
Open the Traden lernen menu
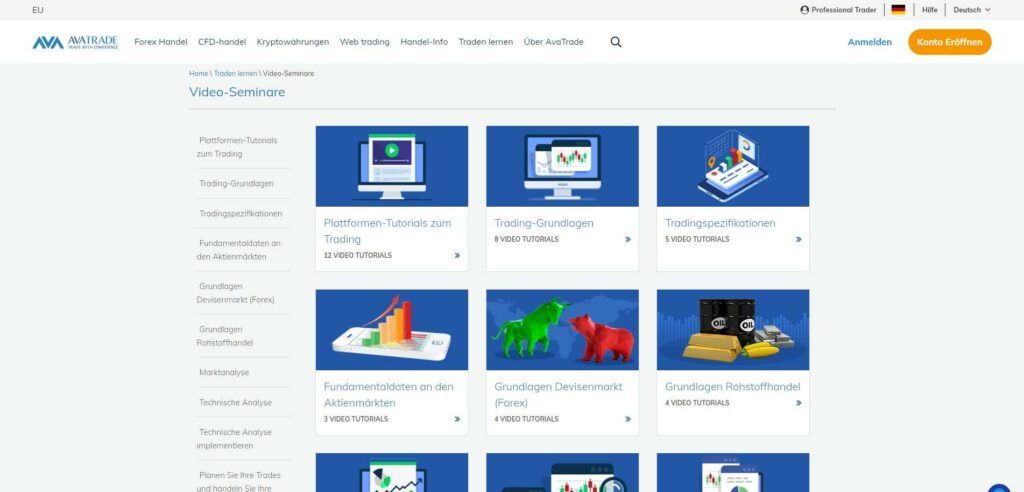[x=485, y=42]
